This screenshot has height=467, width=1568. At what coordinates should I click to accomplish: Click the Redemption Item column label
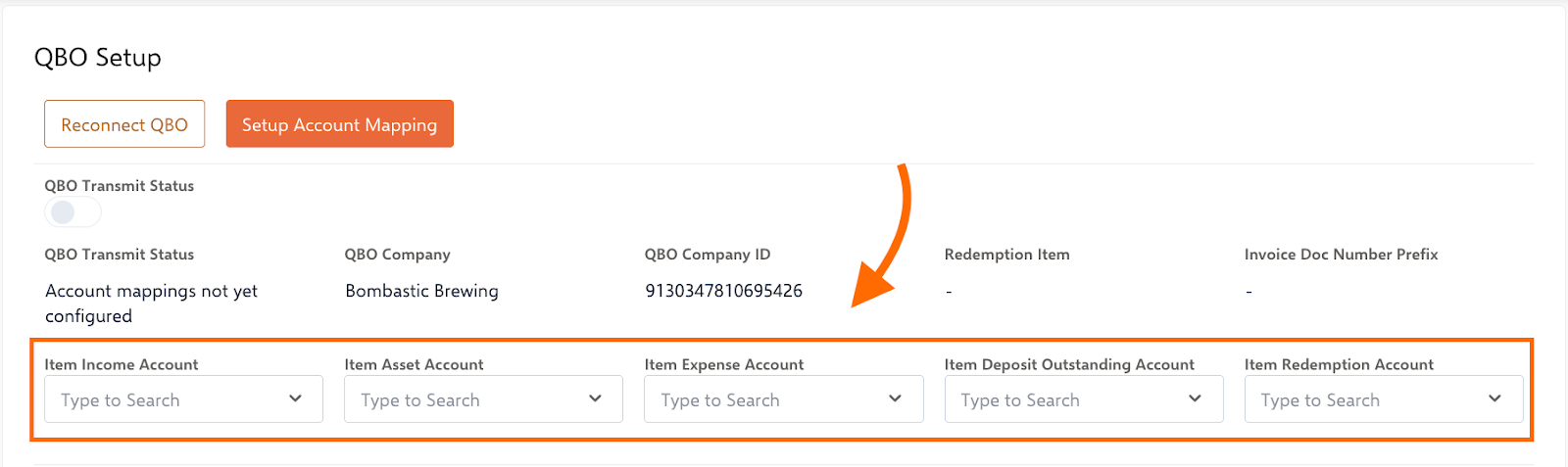click(x=1006, y=255)
